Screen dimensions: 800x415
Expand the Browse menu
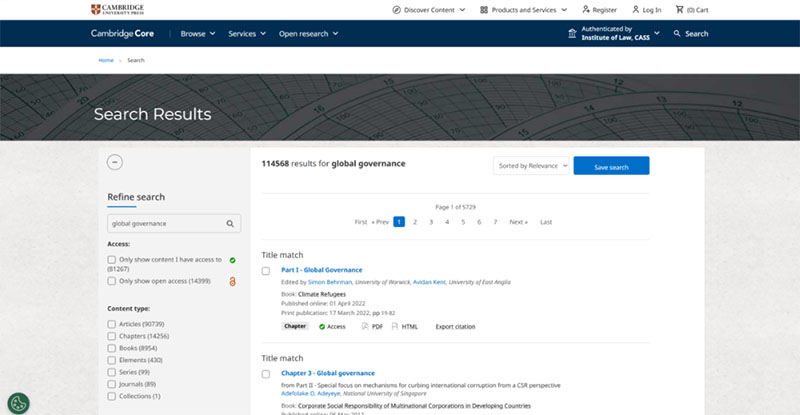tap(197, 33)
